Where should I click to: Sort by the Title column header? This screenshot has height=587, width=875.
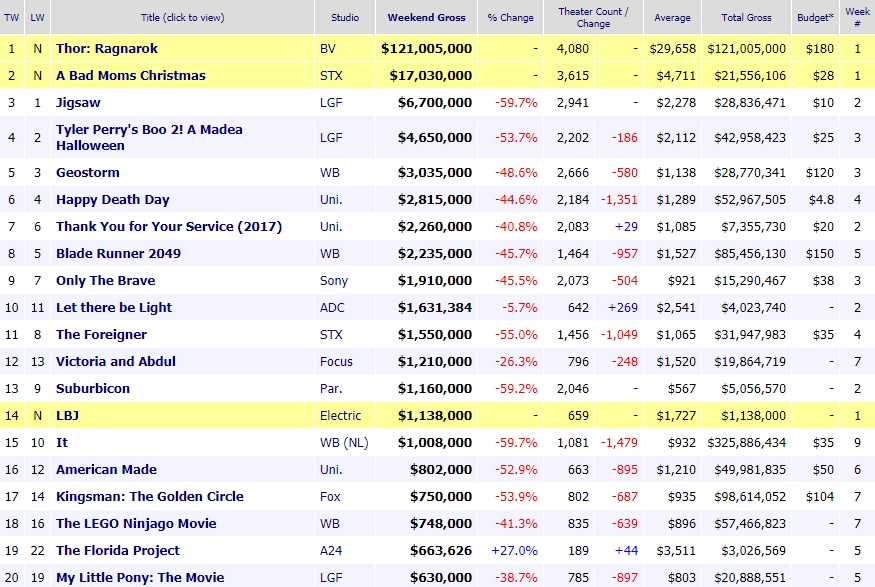click(182, 17)
